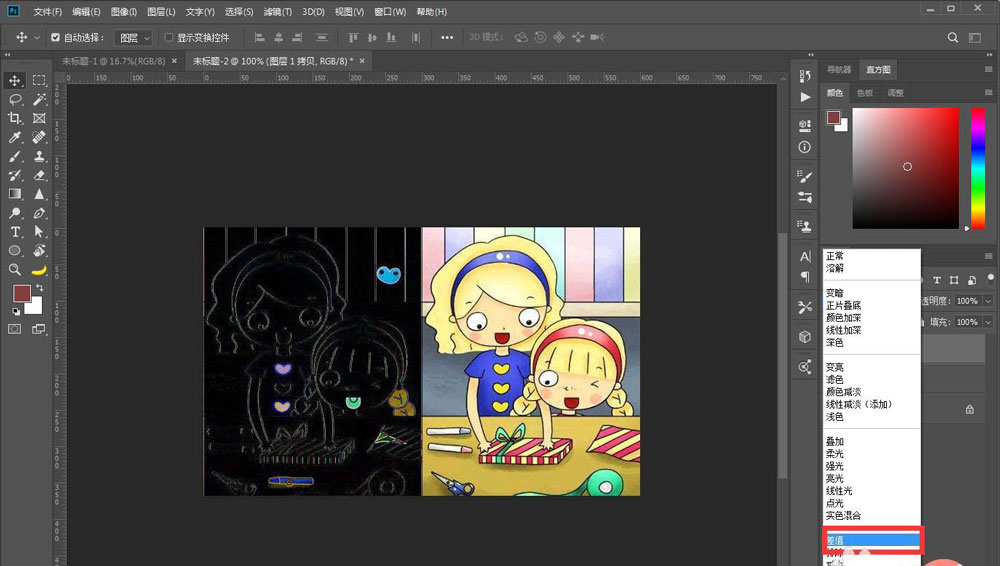
Task: Open the Search magnifier in options bar
Action: 953,38
